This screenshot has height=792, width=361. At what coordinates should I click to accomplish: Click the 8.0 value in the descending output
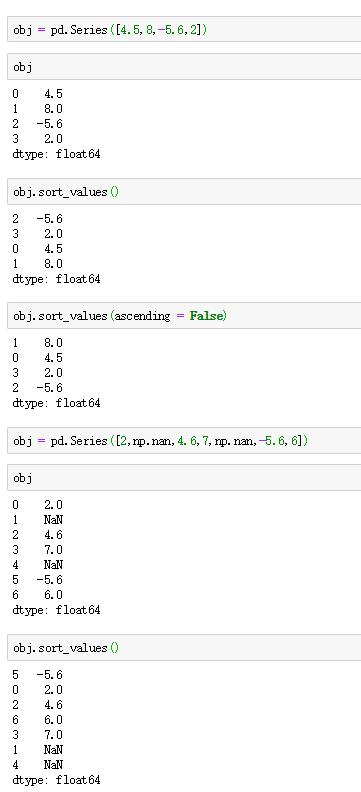[x=54, y=343]
